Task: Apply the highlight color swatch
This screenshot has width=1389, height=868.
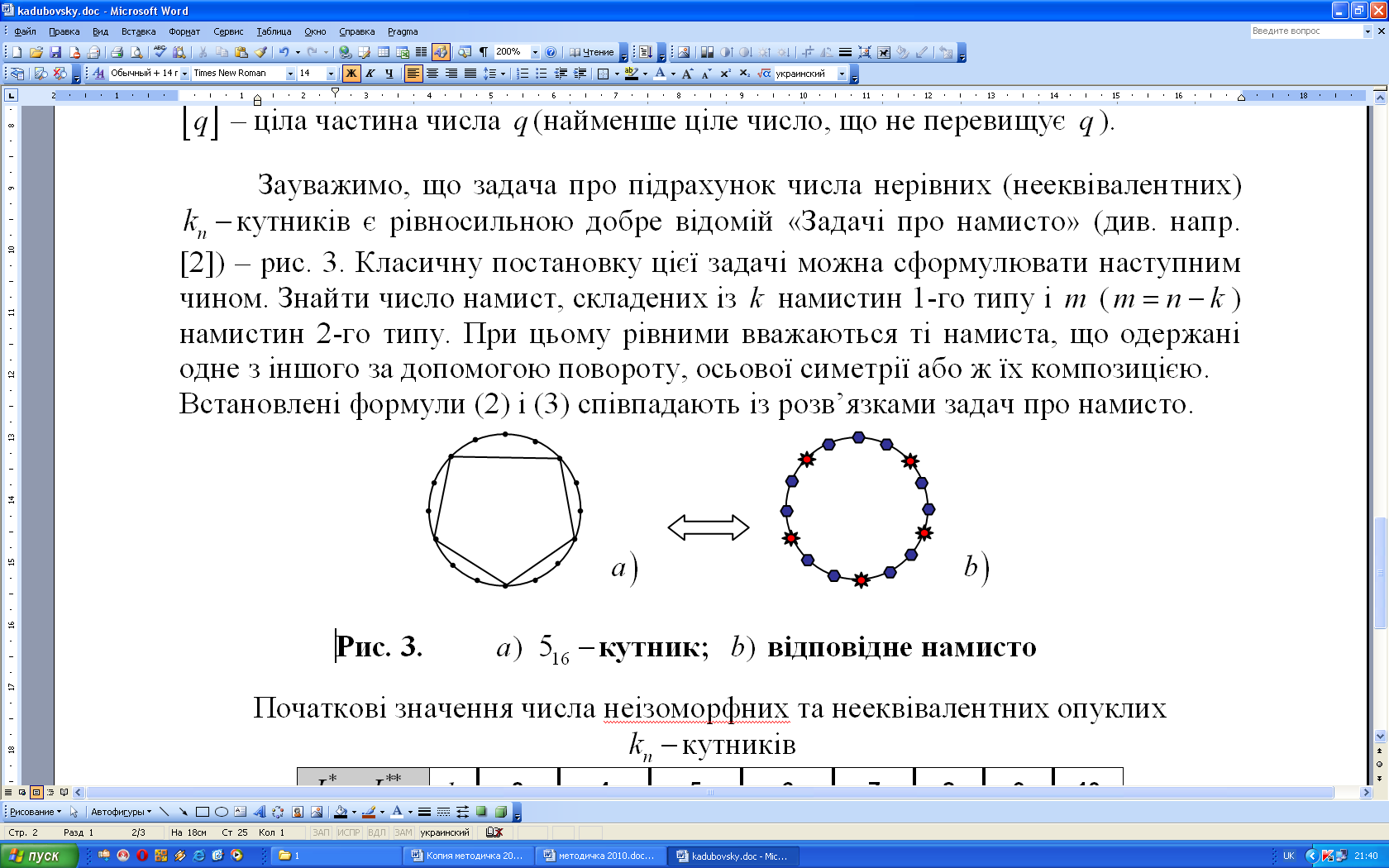Action: [x=631, y=74]
